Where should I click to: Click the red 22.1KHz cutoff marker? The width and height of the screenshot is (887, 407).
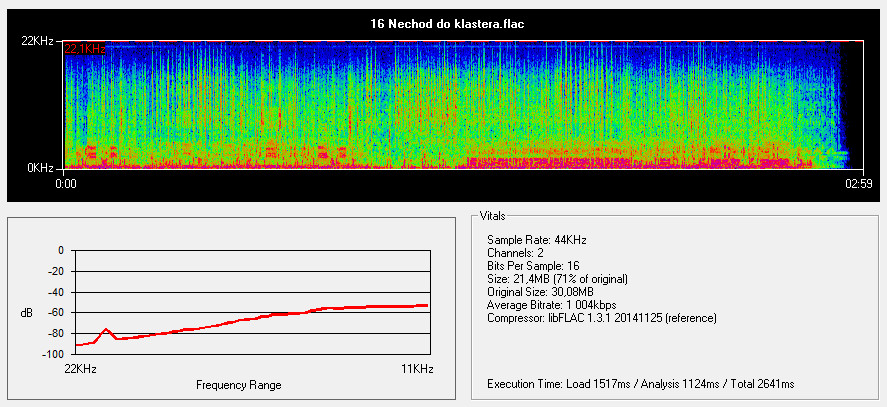[x=85, y=48]
